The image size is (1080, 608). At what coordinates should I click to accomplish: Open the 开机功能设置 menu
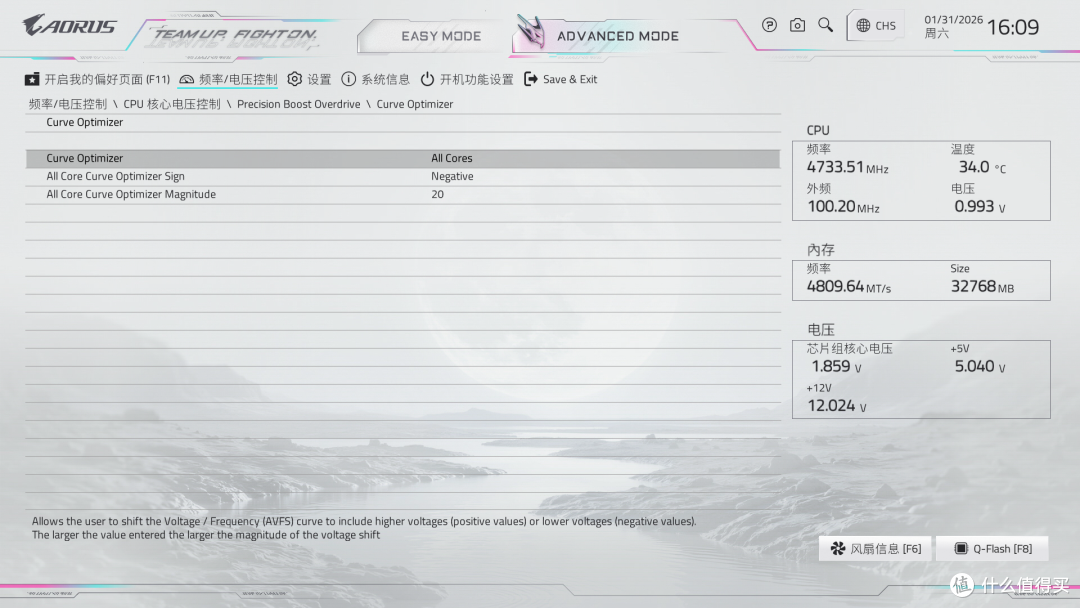467,79
